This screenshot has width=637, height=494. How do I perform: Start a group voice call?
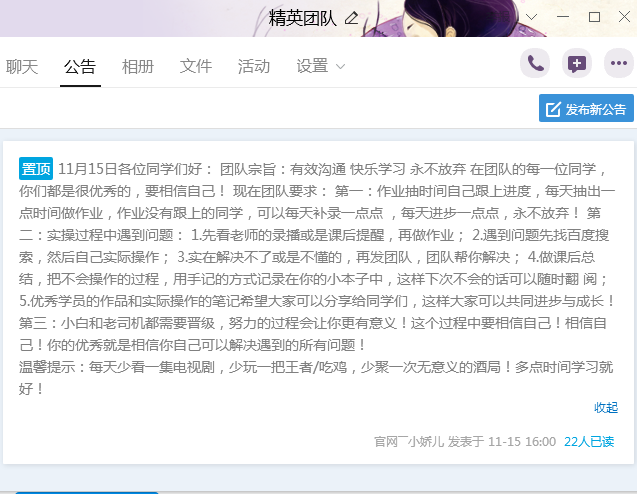point(535,63)
